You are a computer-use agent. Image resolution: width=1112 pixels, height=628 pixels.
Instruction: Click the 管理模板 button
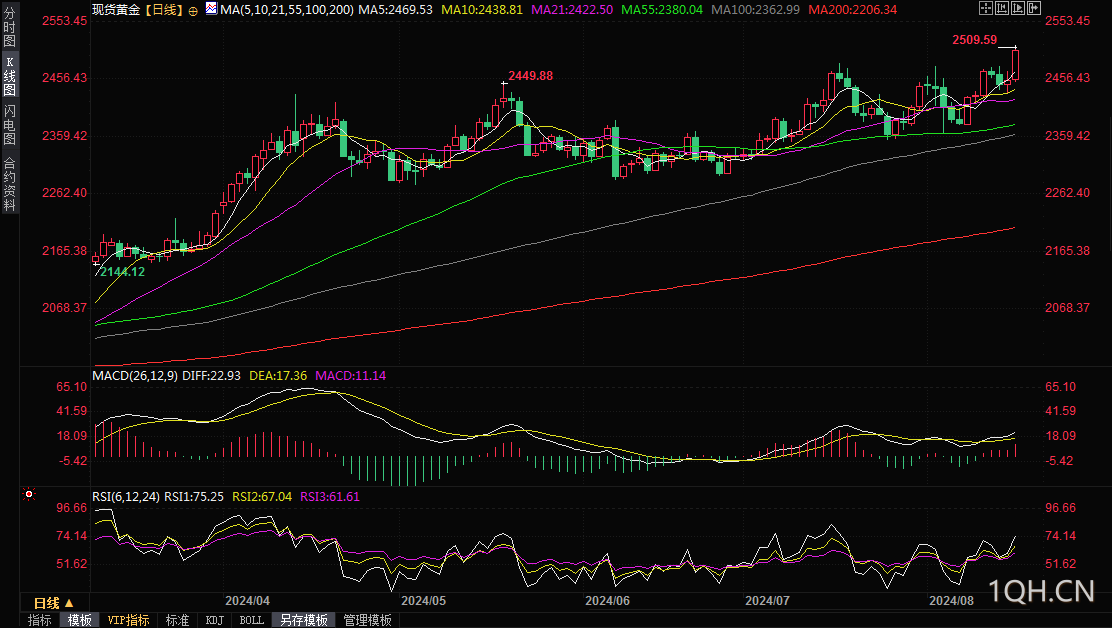(367, 620)
